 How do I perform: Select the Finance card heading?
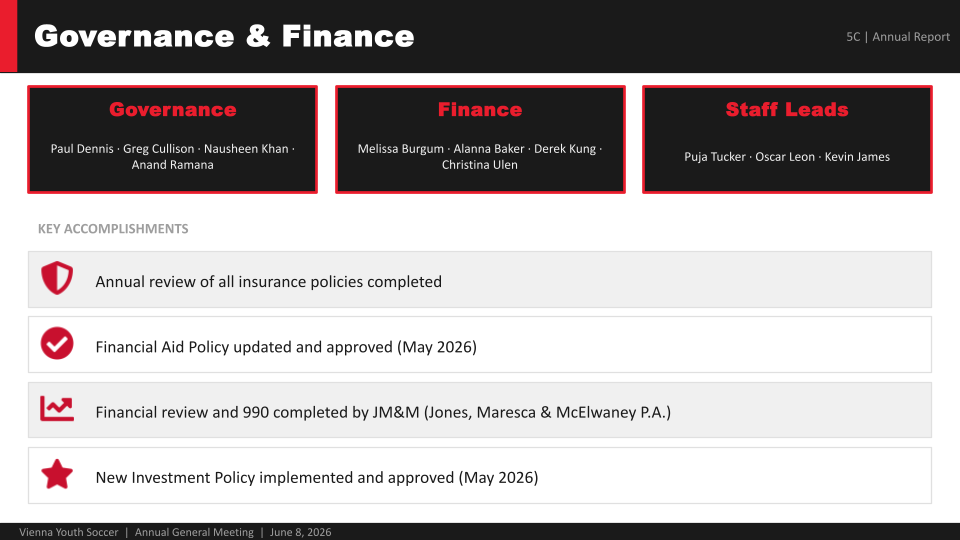point(480,110)
